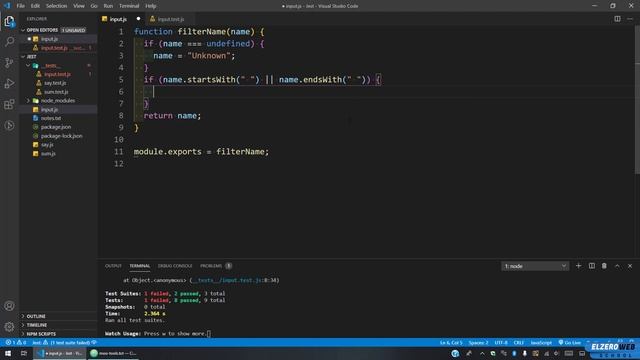Image resolution: width=640 pixels, height=360 pixels.
Task: Maximize the terminal panel size
Action: point(617,266)
